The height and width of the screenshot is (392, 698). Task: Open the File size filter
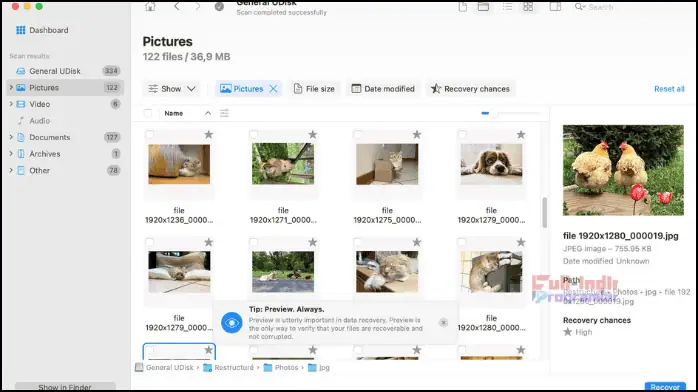coord(314,89)
